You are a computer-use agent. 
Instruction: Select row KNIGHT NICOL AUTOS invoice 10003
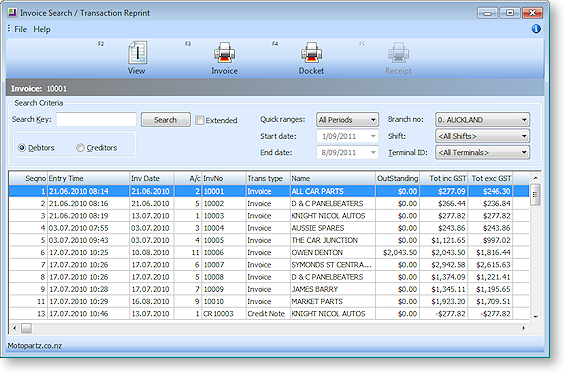click(x=269, y=216)
